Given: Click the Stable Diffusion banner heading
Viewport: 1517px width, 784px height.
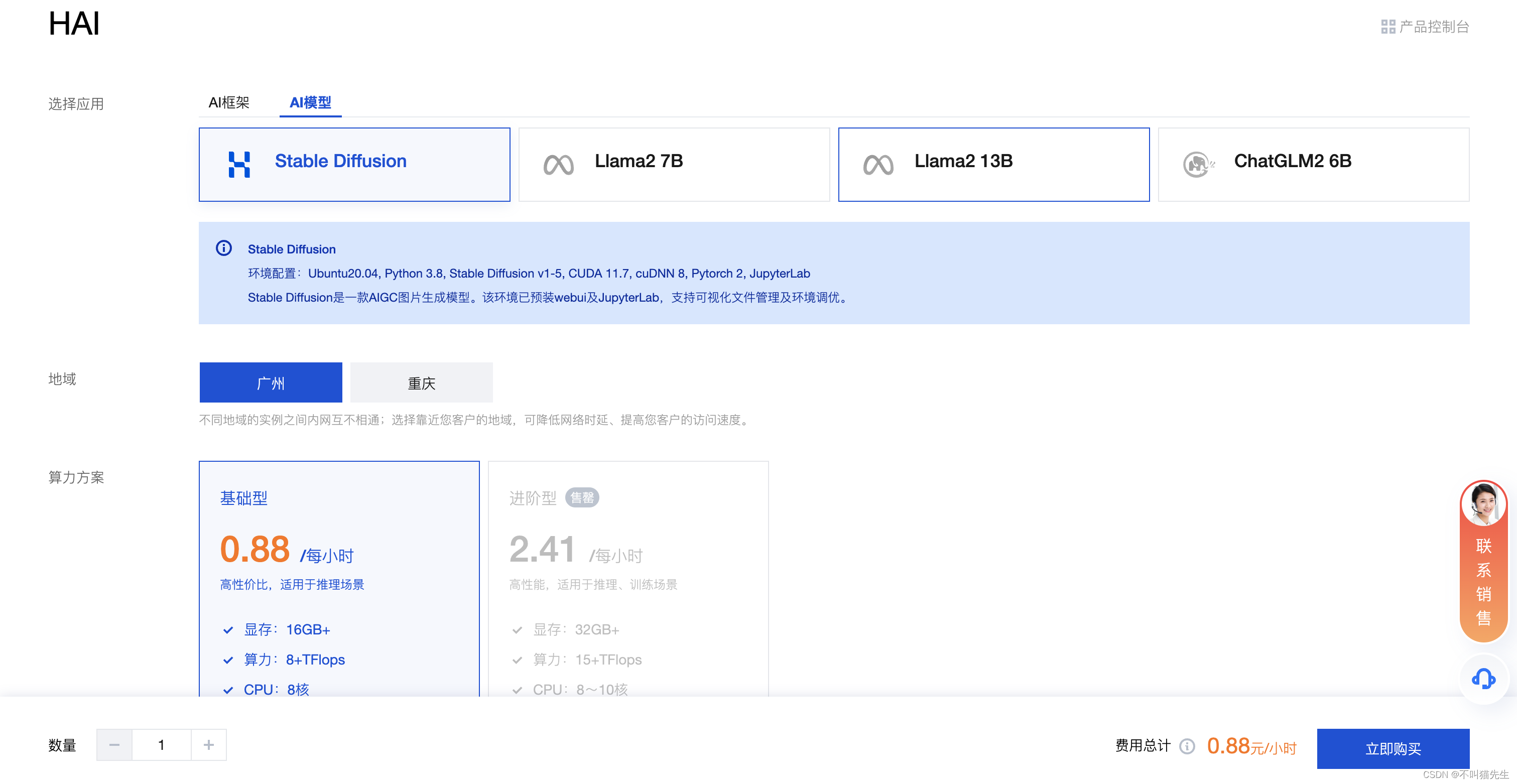Looking at the screenshot, I should [x=292, y=249].
